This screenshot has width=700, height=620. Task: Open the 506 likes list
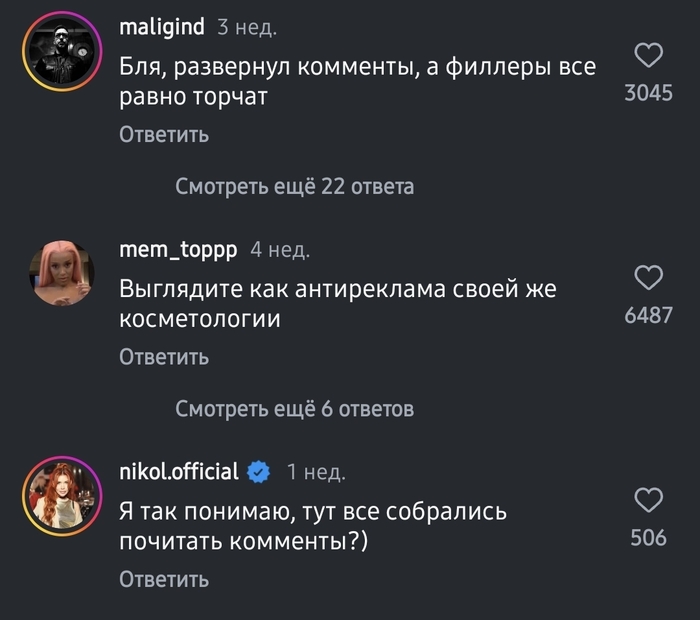coord(648,538)
